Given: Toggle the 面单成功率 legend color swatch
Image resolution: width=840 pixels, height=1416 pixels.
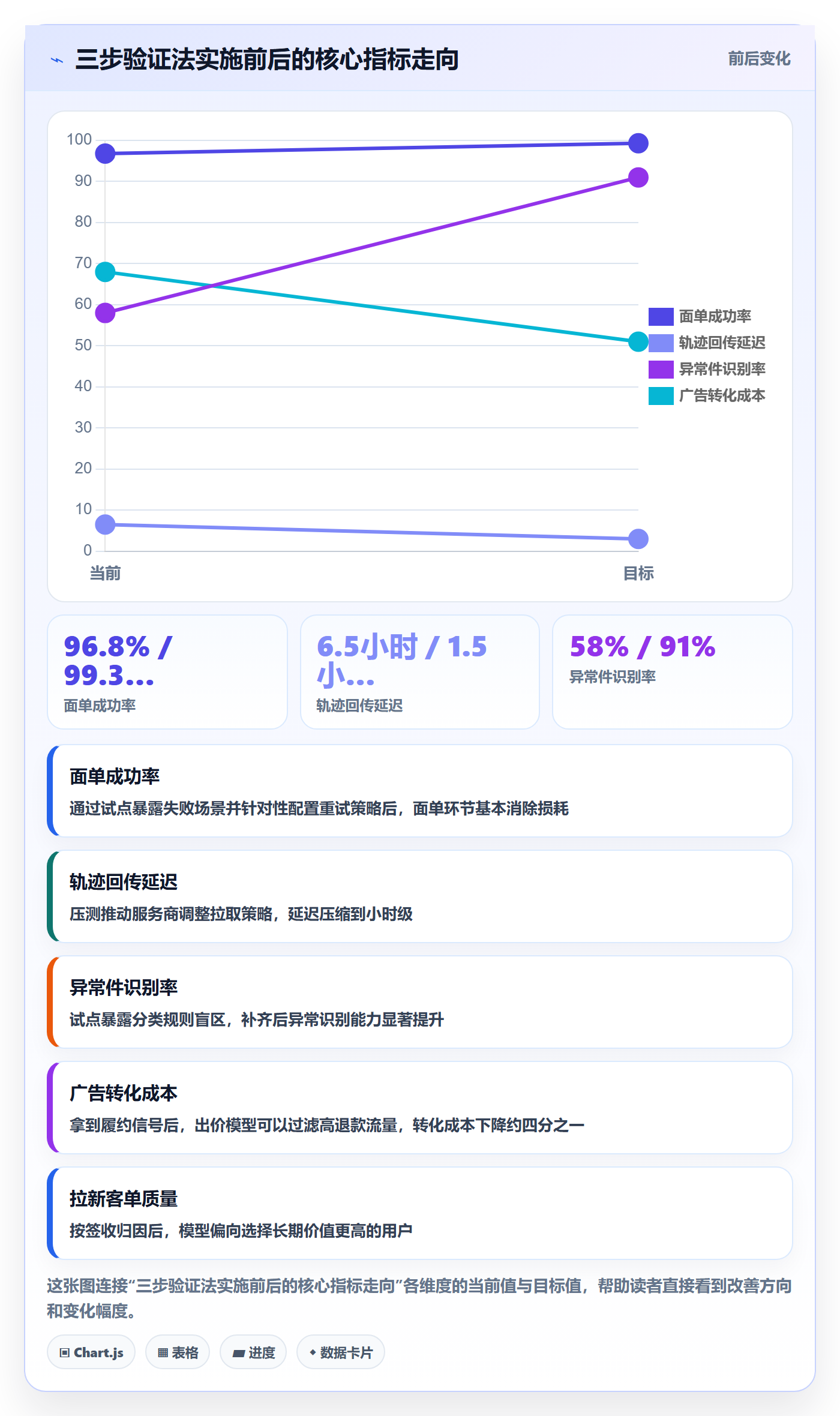Looking at the screenshot, I should click(x=661, y=316).
